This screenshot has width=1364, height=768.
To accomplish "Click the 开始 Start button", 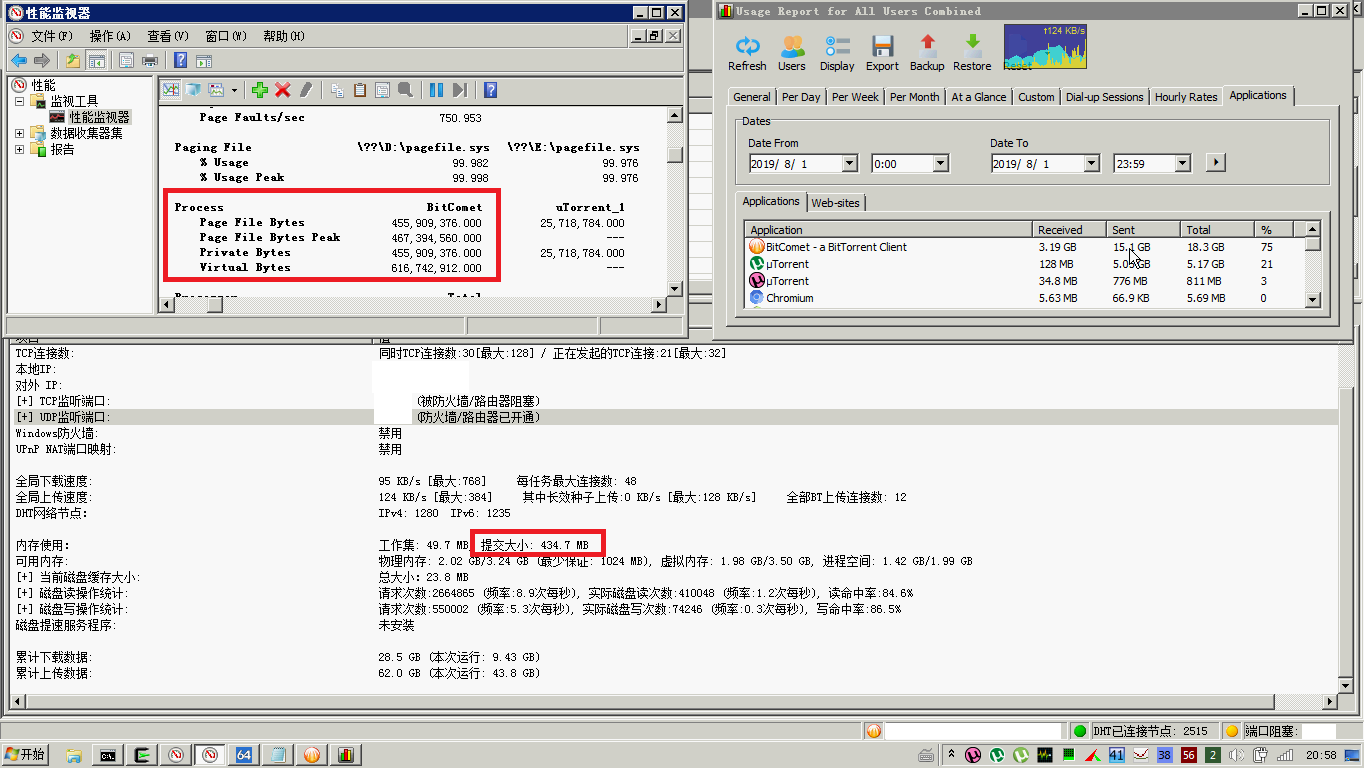I will (26, 755).
